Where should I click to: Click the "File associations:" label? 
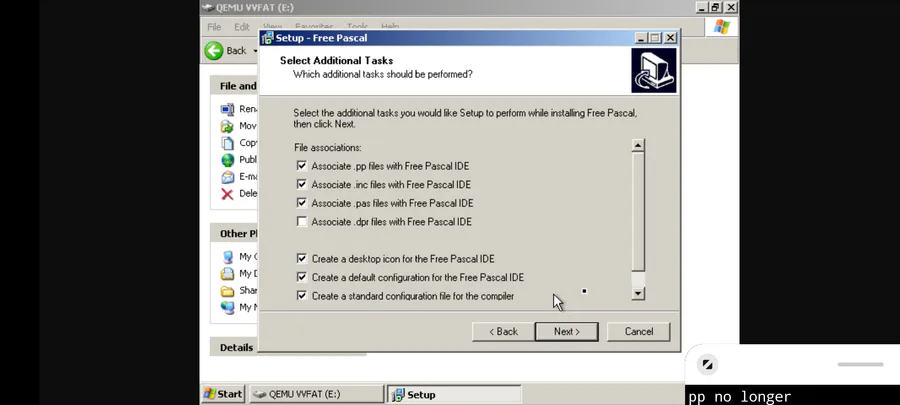pyautogui.click(x=327, y=147)
